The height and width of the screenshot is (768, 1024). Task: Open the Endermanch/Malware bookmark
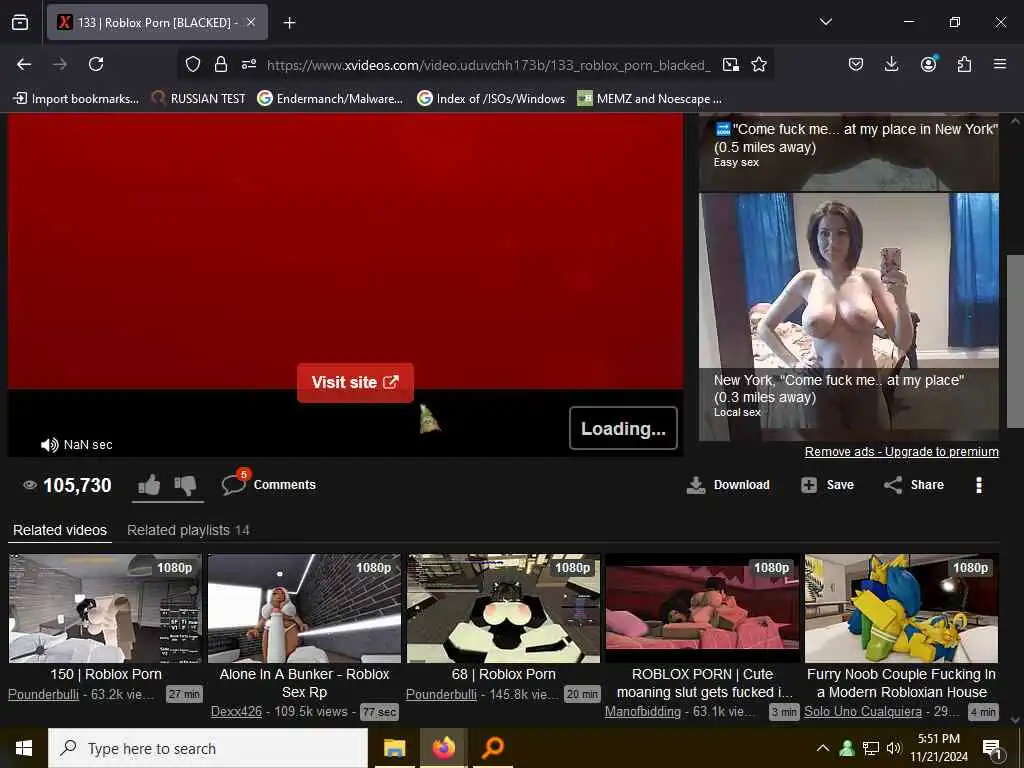330,99
